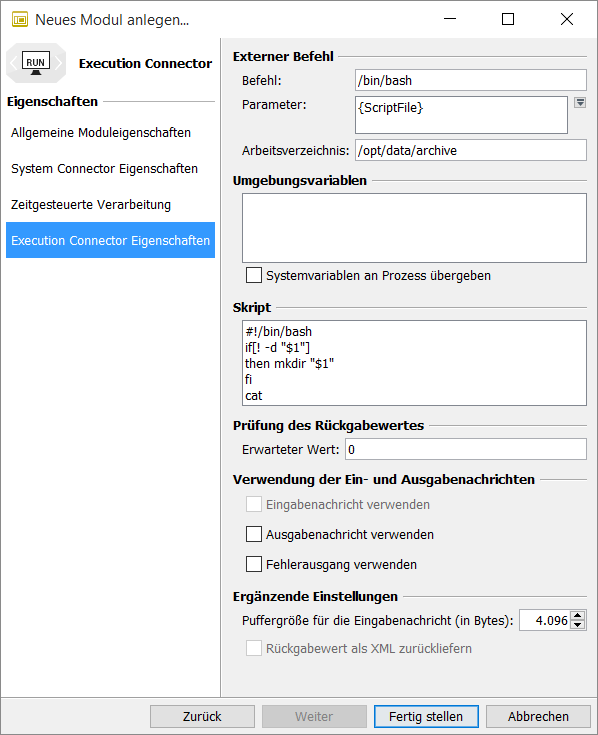This screenshot has height=735, width=598.
Task: Click the Weiter button
Action: click(314, 716)
